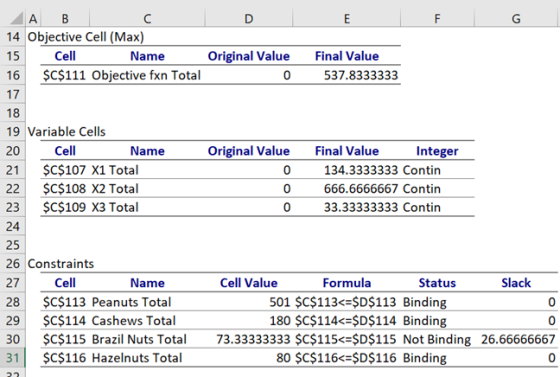Click 'Cashews Total' cell
The height and width of the screenshot is (377, 560).
pos(134,321)
